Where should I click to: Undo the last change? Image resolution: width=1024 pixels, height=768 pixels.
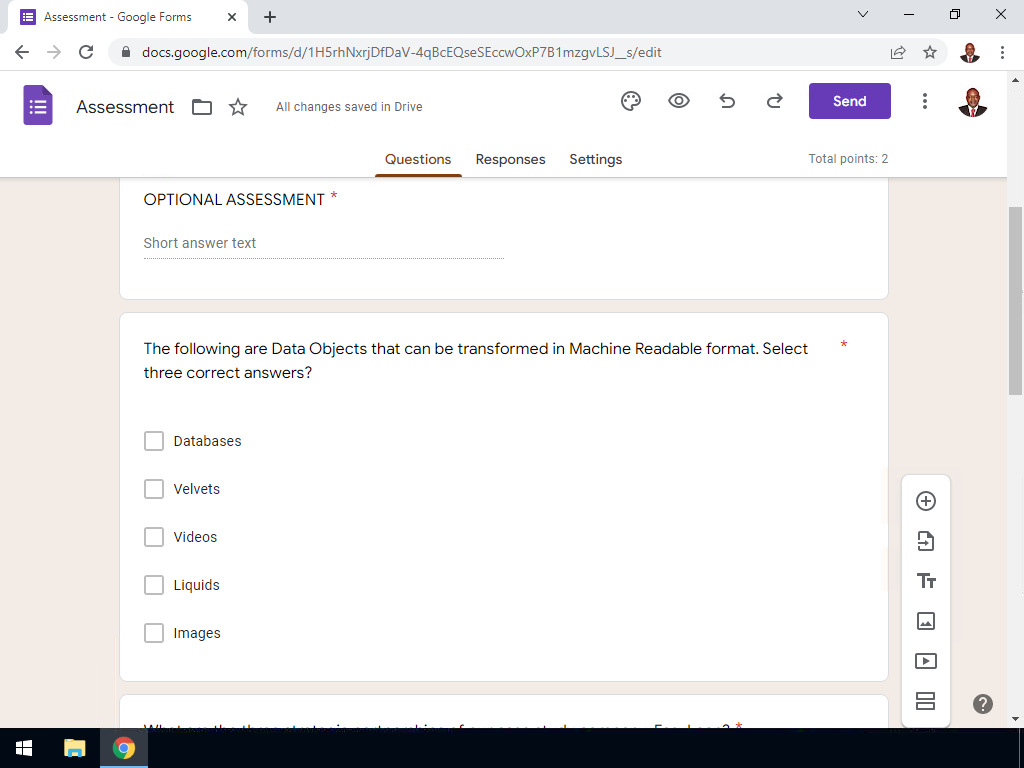[x=727, y=101]
